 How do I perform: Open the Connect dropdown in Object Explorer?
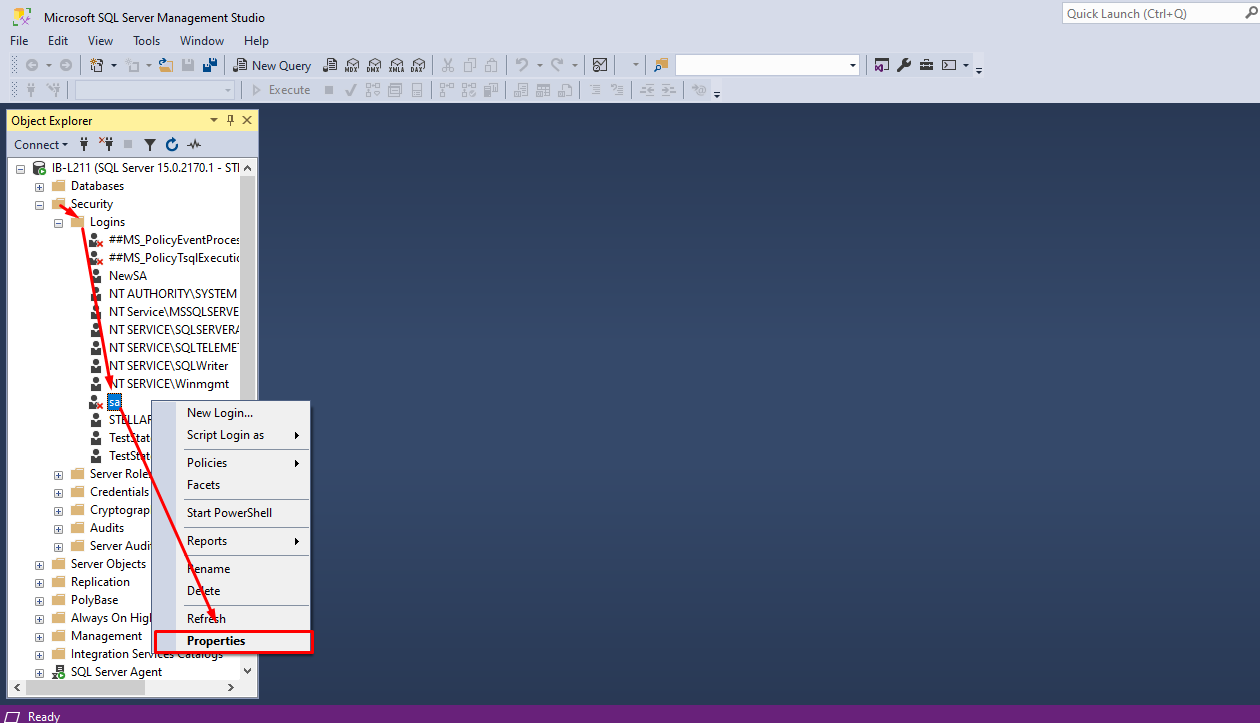(x=41, y=145)
